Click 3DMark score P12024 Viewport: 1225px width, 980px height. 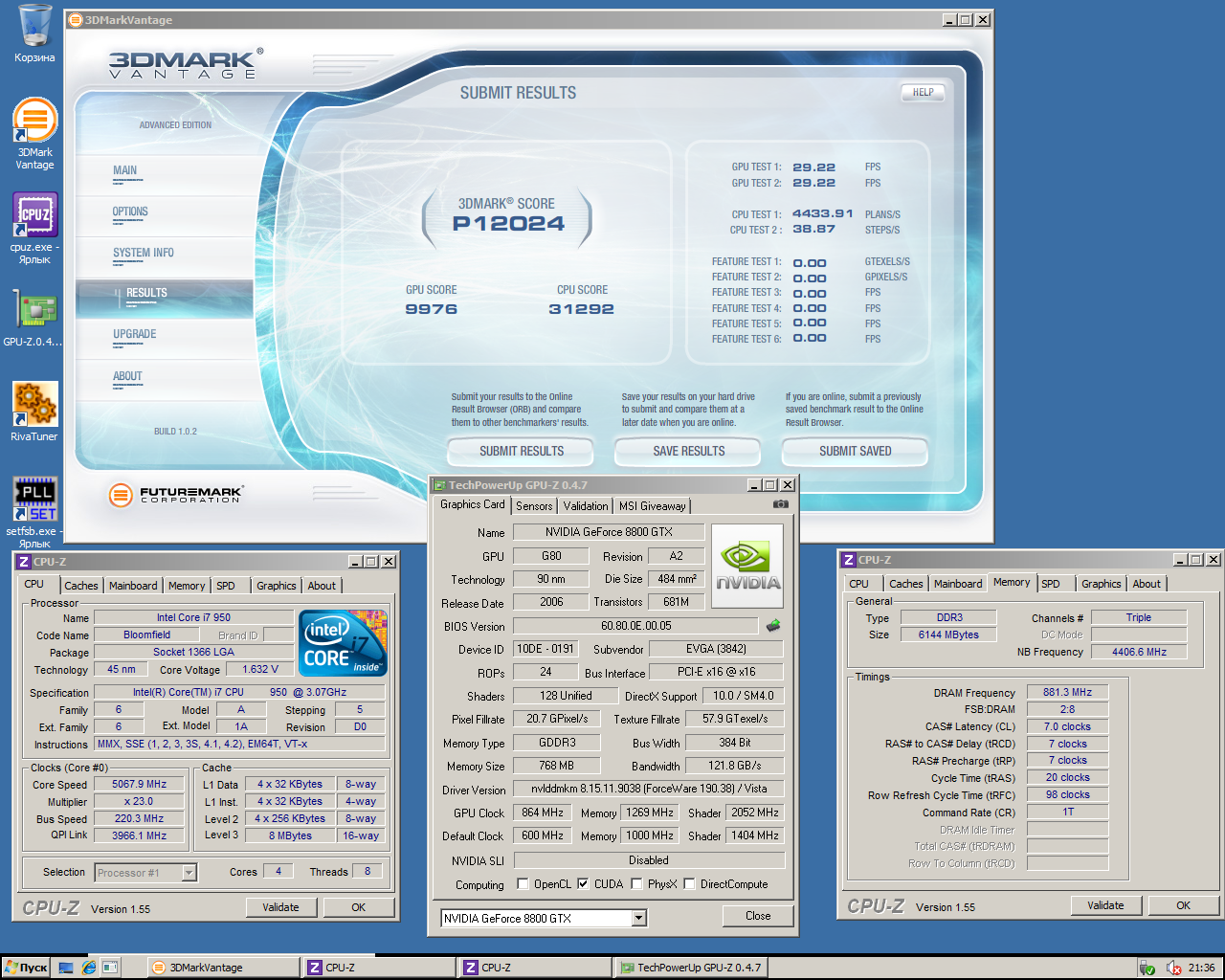(508, 224)
